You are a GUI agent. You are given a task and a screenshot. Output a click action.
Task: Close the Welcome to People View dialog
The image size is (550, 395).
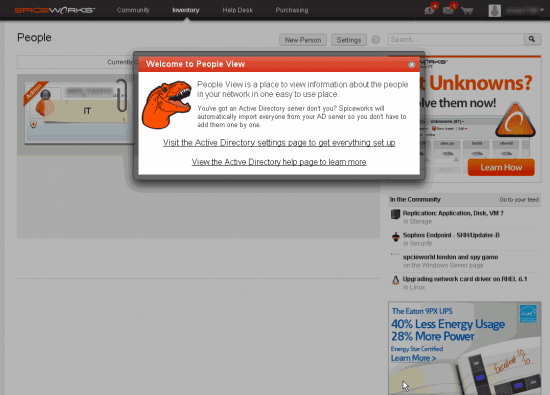click(411, 65)
